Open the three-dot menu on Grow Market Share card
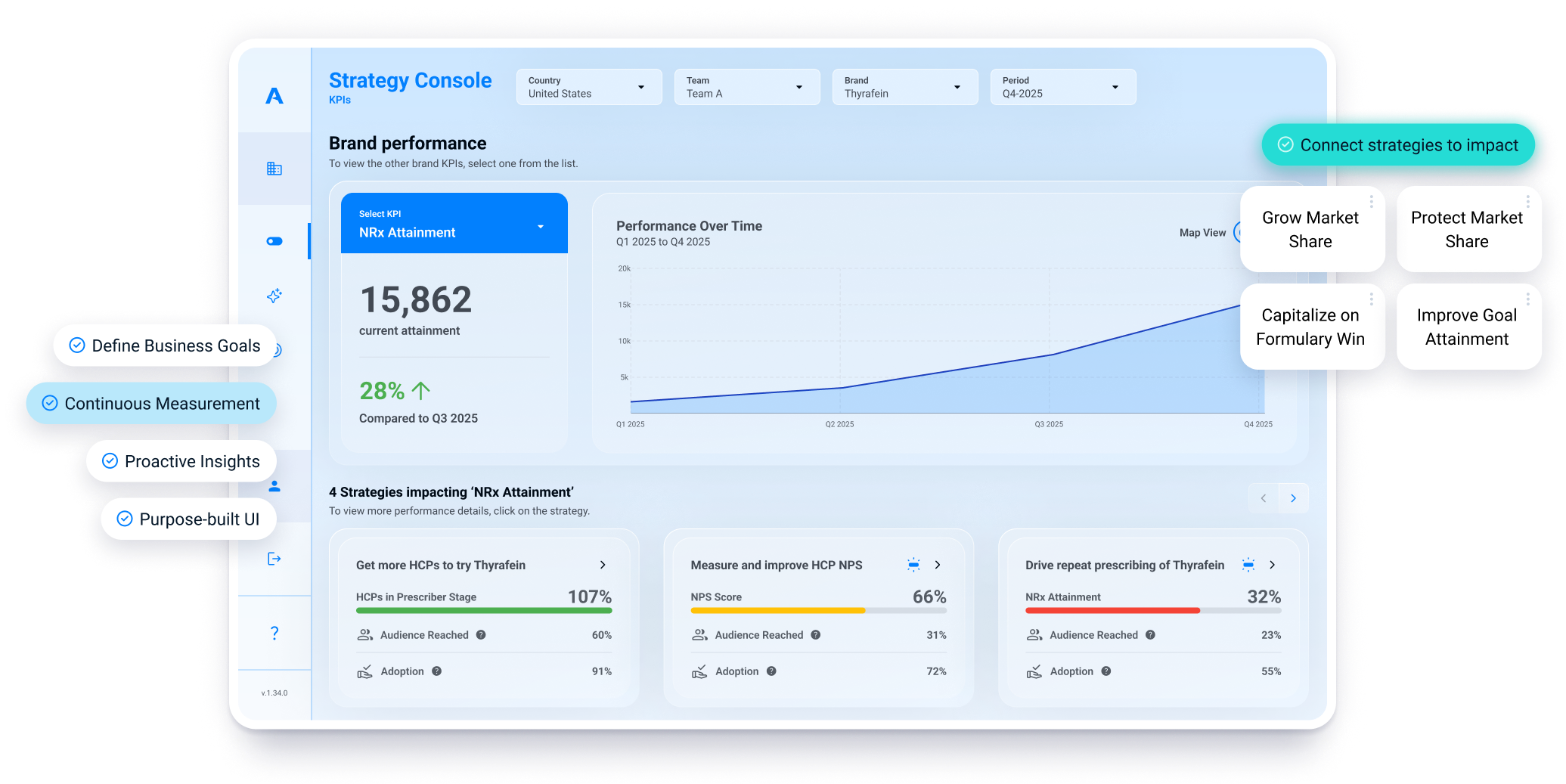This screenshot has width=1566, height=784. 1370,201
